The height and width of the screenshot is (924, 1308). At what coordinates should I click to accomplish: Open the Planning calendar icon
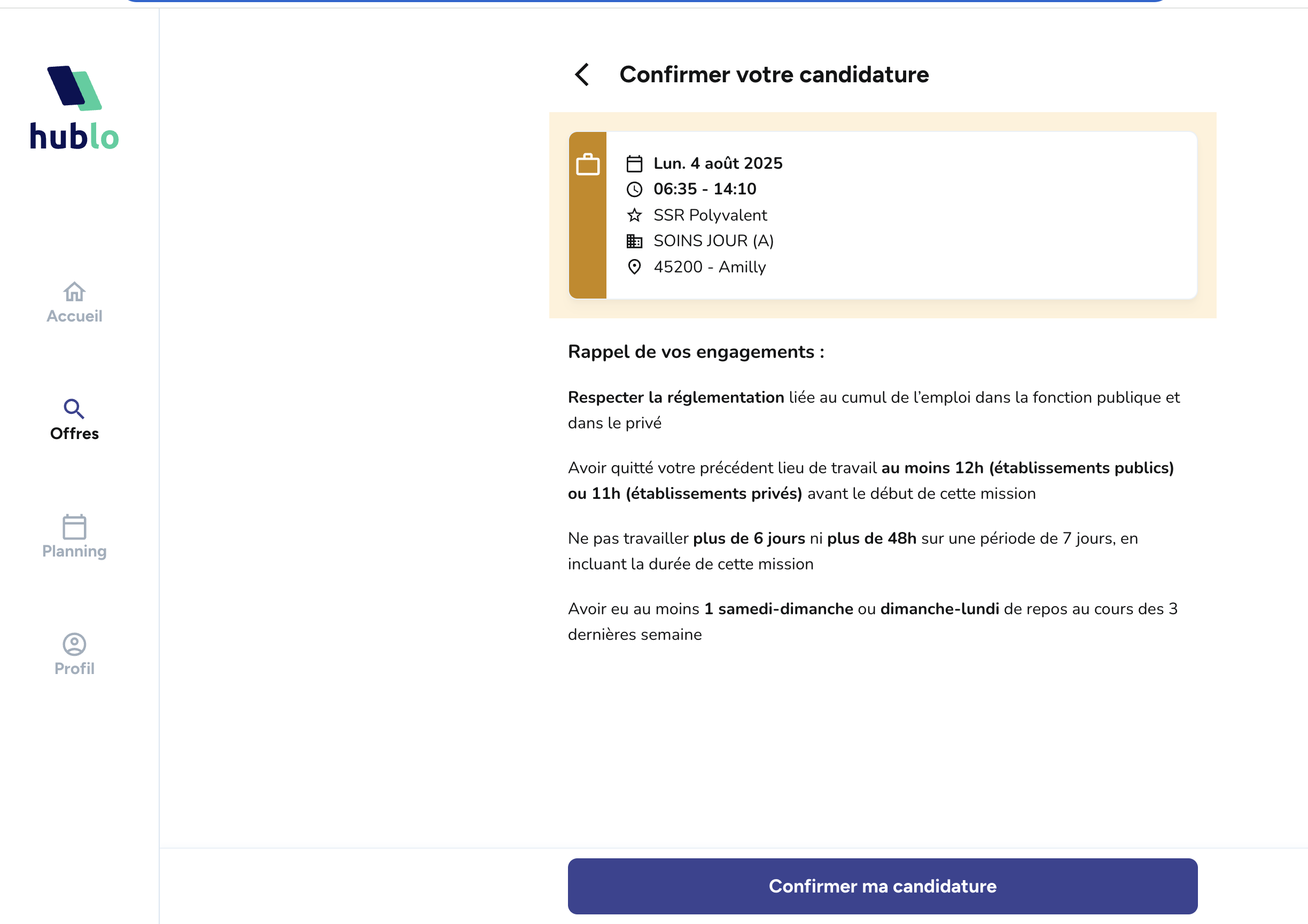tap(74, 529)
